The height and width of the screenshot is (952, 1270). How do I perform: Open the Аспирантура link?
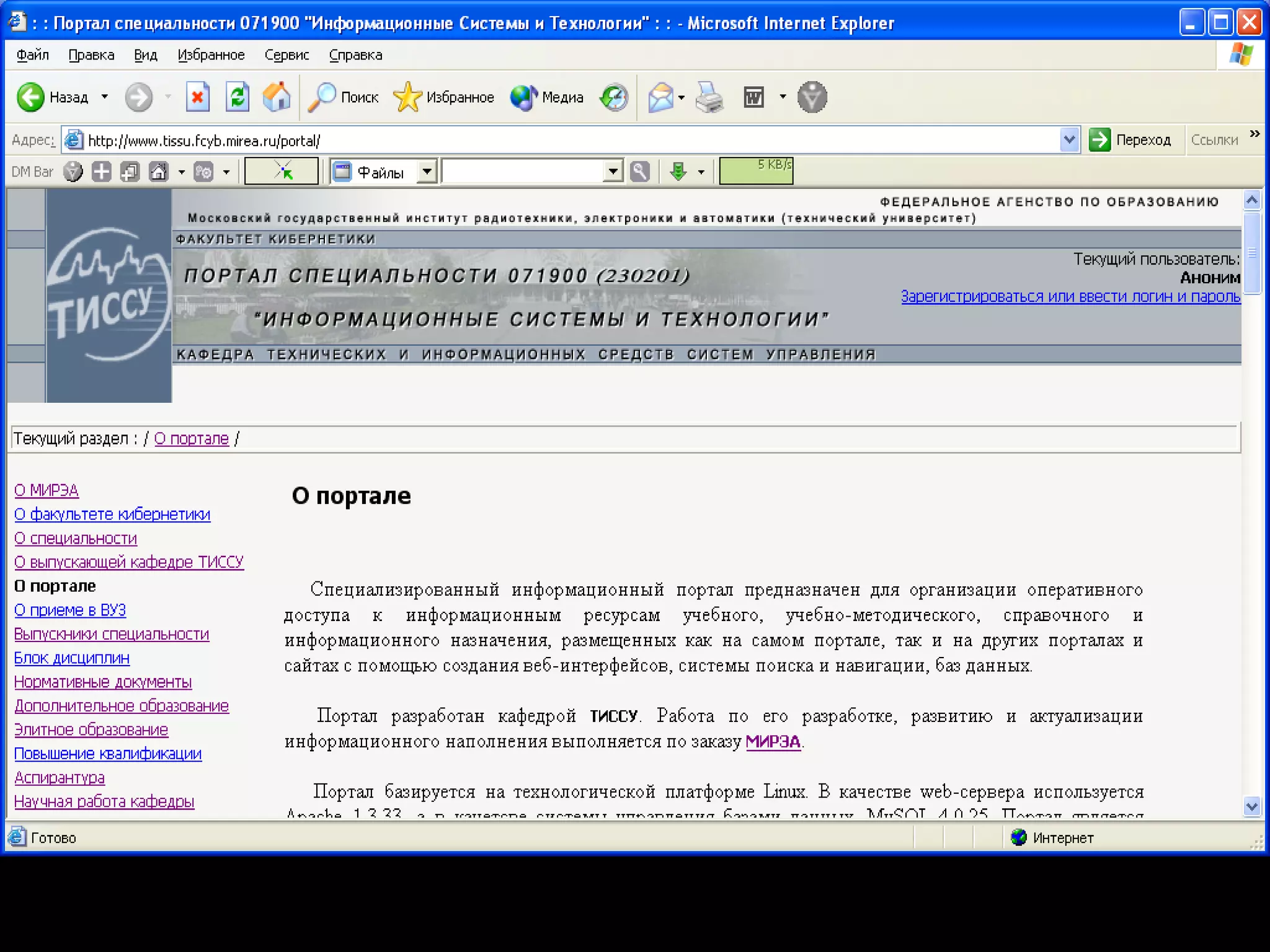pyautogui.click(x=60, y=778)
